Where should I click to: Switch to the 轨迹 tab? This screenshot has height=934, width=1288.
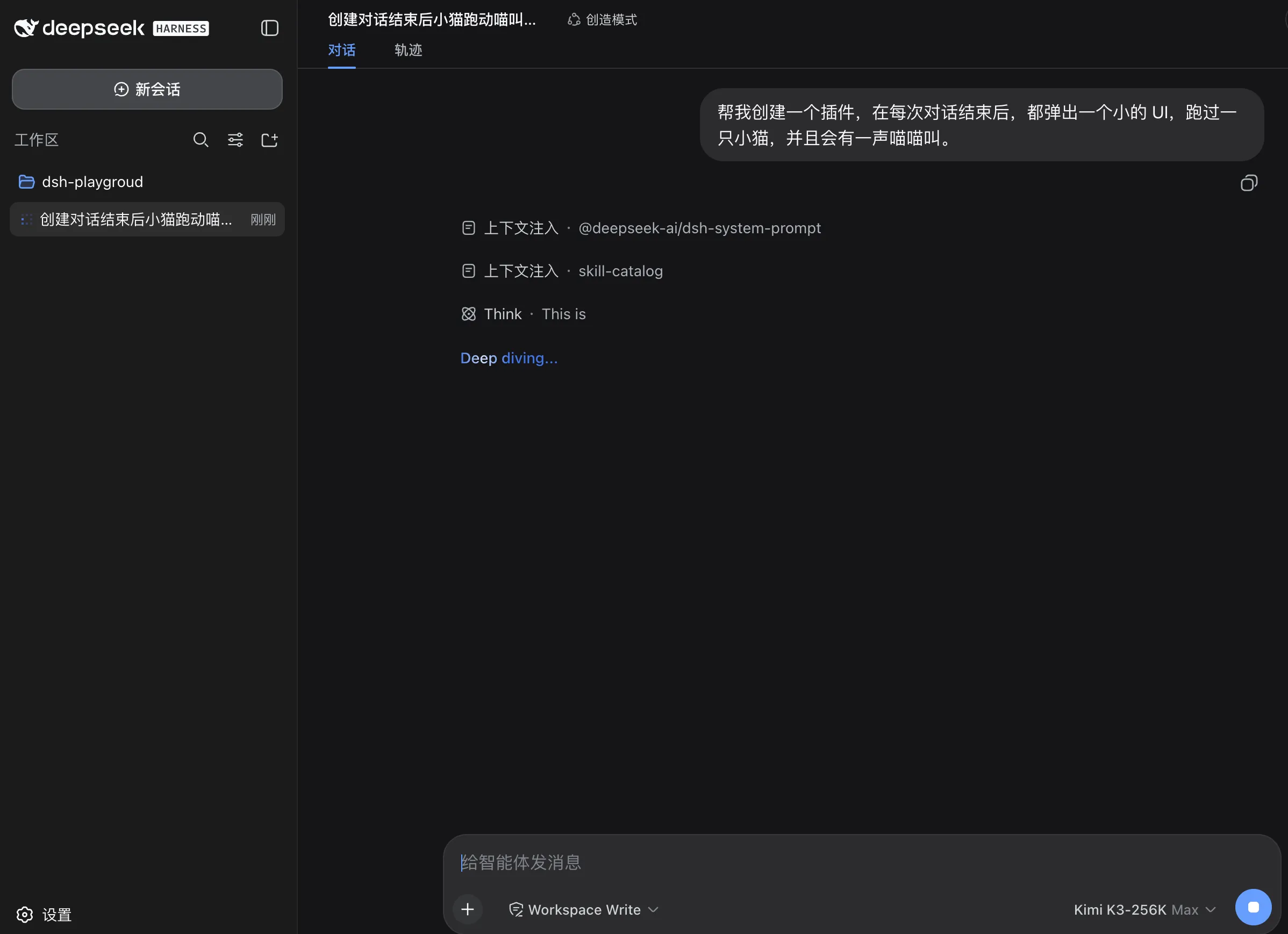pyautogui.click(x=409, y=50)
